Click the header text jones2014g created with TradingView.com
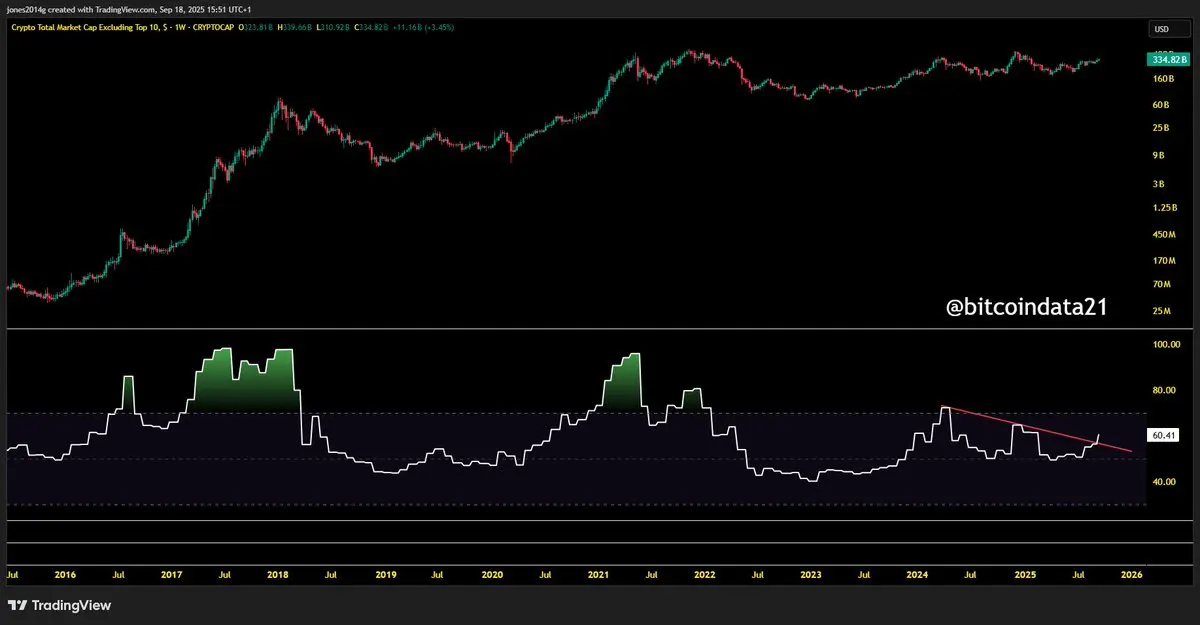Image resolution: width=1200 pixels, height=625 pixels. (x=83, y=9)
